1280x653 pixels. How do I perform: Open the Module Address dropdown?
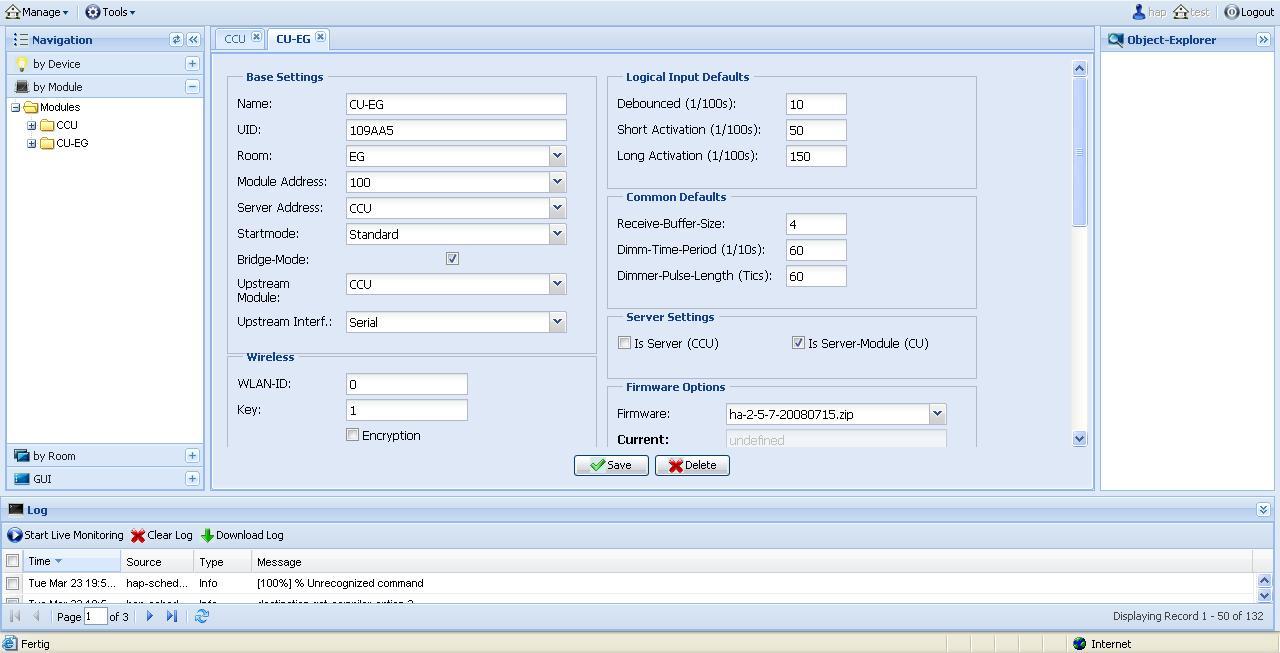pyautogui.click(x=557, y=182)
